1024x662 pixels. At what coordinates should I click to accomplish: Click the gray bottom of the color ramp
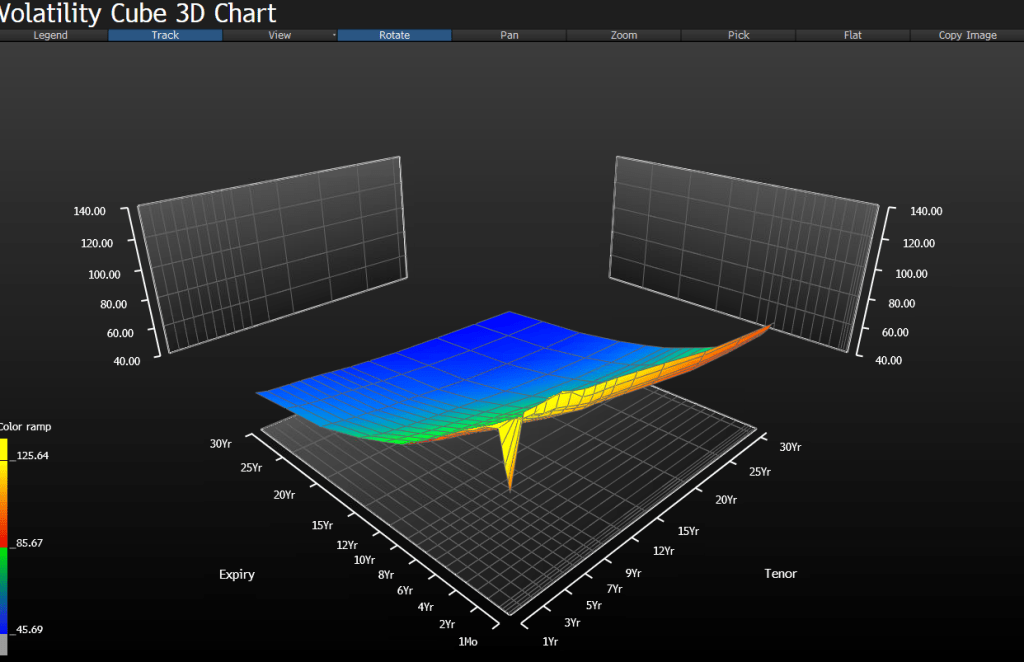(4, 645)
